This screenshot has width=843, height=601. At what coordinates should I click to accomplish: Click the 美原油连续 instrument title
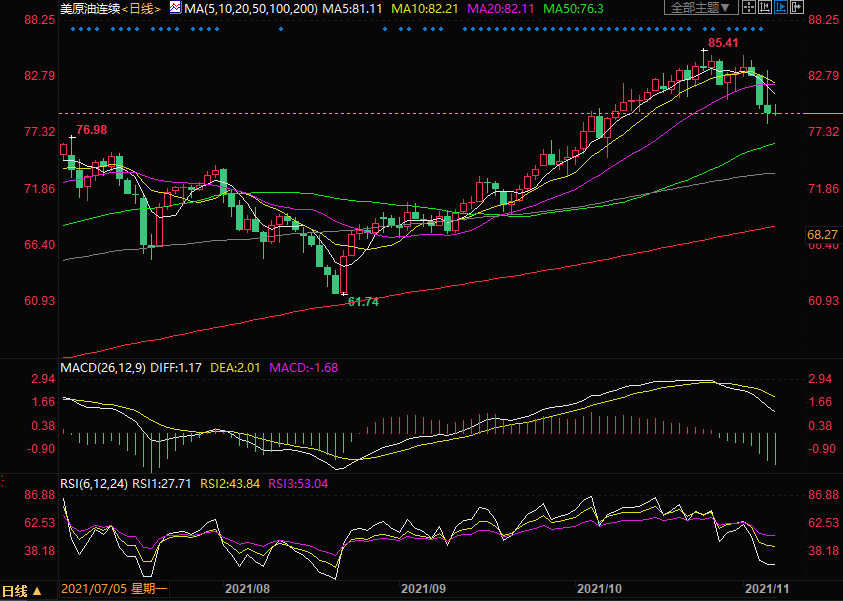point(90,8)
